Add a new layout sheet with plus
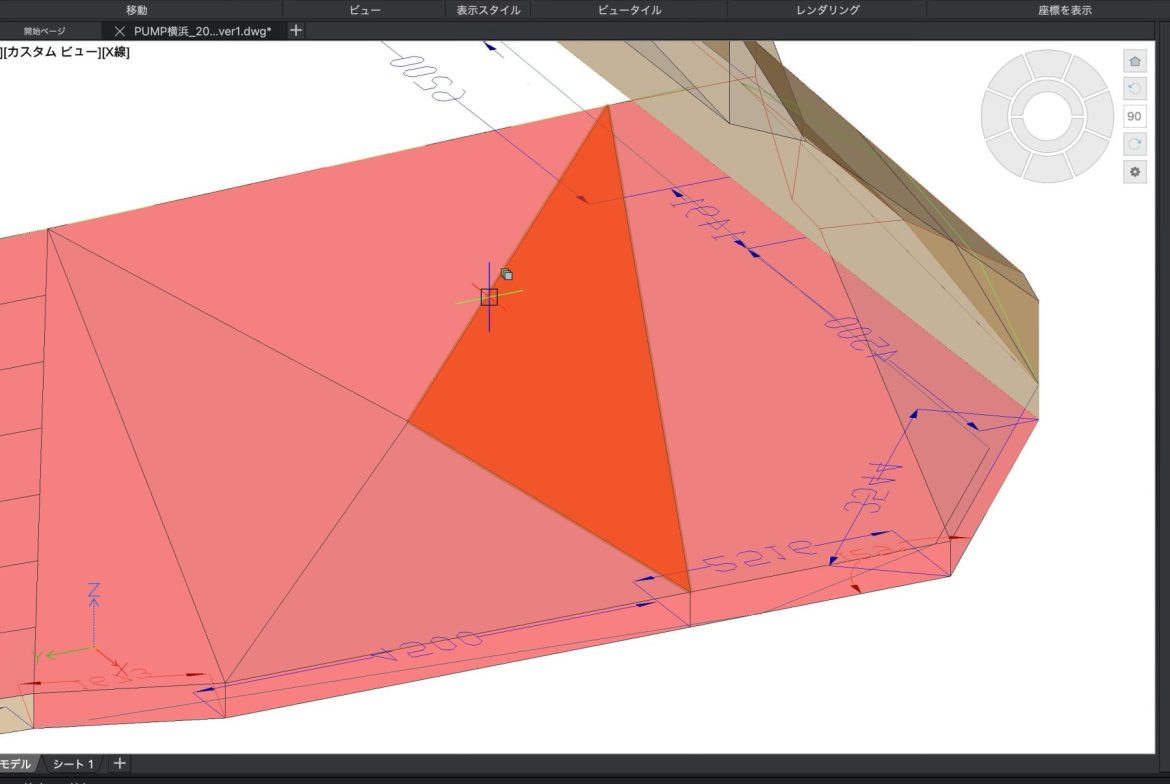Screen dimensions: 1170x784 point(119,764)
